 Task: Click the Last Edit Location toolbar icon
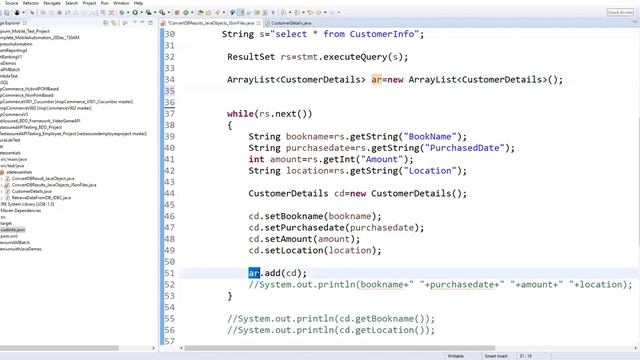tap(310, 12)
